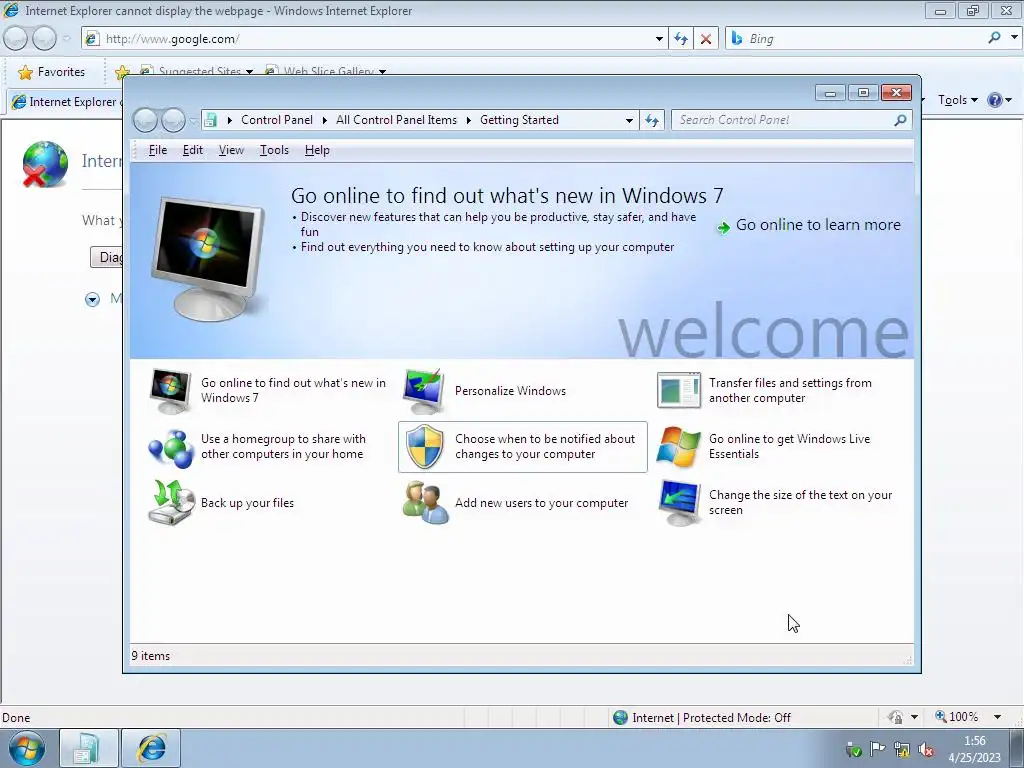Click Internet Explorer's stop loading X button
Image resolution: width=1024 pixels, height=768 pixels.
pos(705,39)
